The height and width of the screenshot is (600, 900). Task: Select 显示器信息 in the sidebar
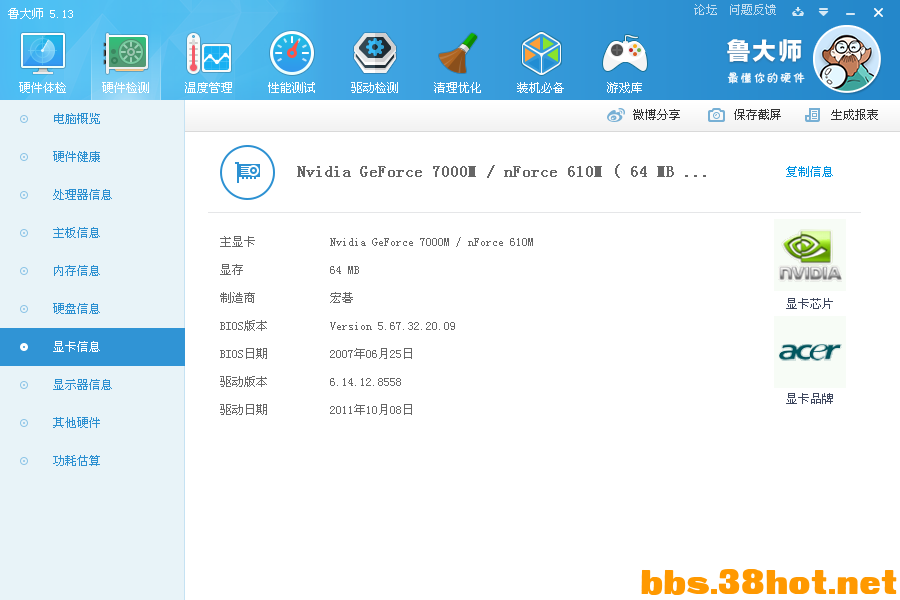92,385
